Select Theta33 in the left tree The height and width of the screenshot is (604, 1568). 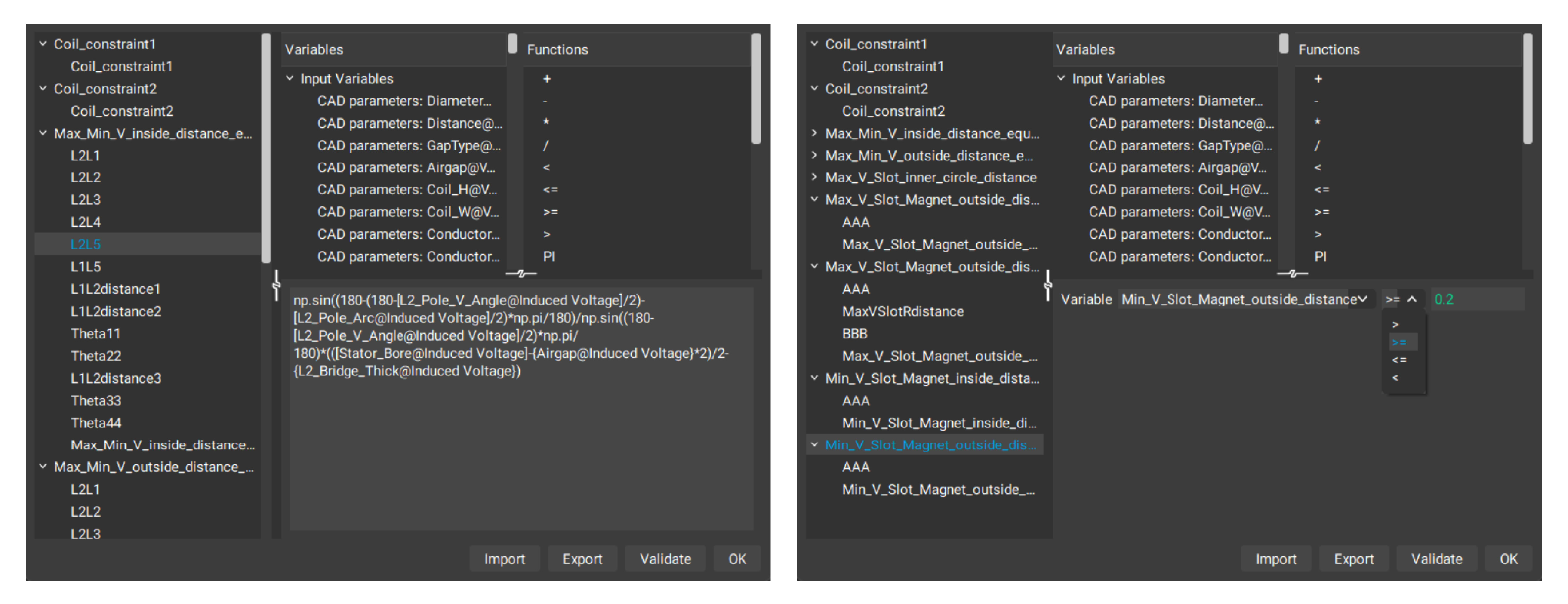(x=96, y=401)
